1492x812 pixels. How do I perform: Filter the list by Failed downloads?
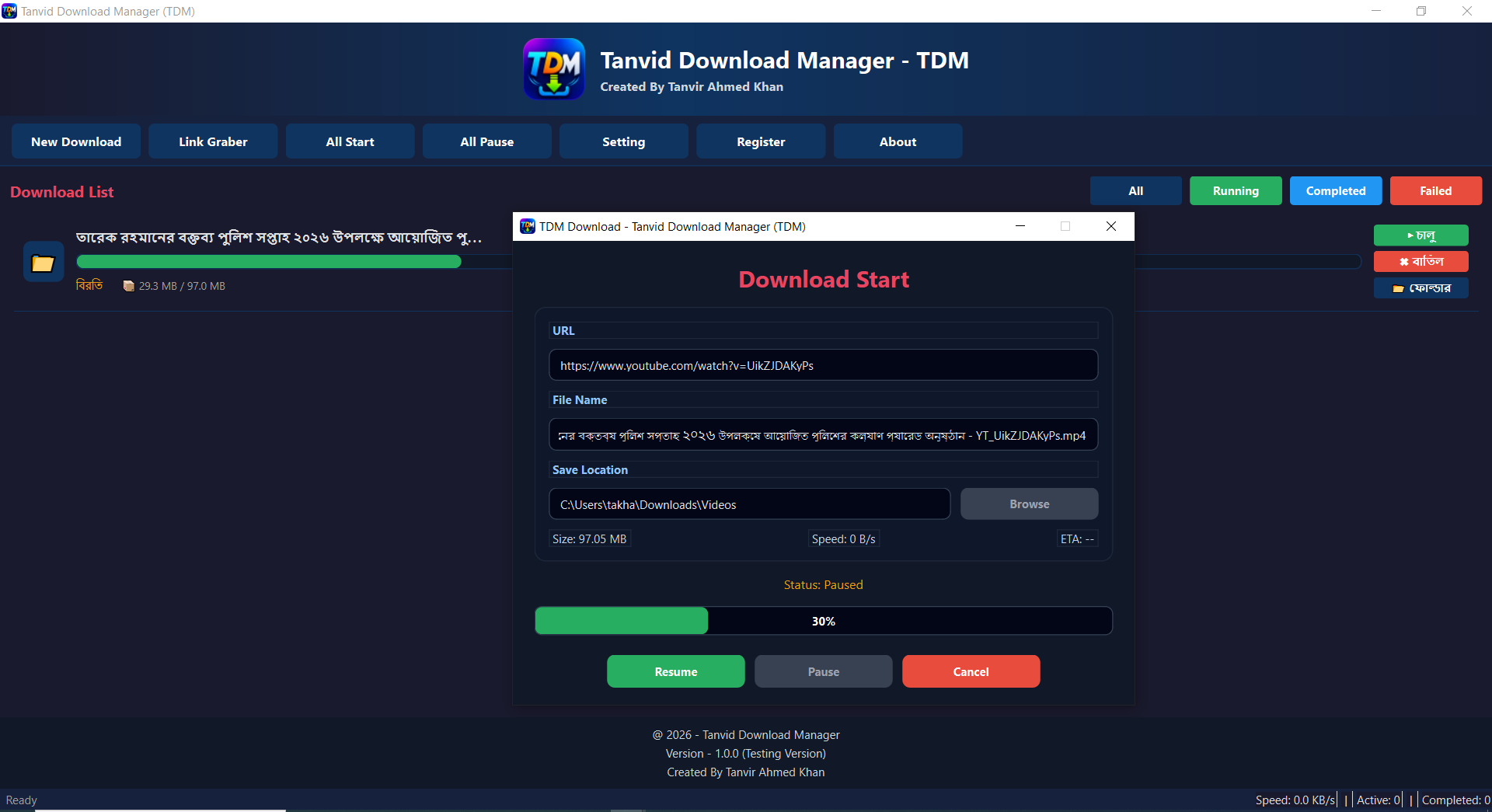click(x=1436, y=190)
